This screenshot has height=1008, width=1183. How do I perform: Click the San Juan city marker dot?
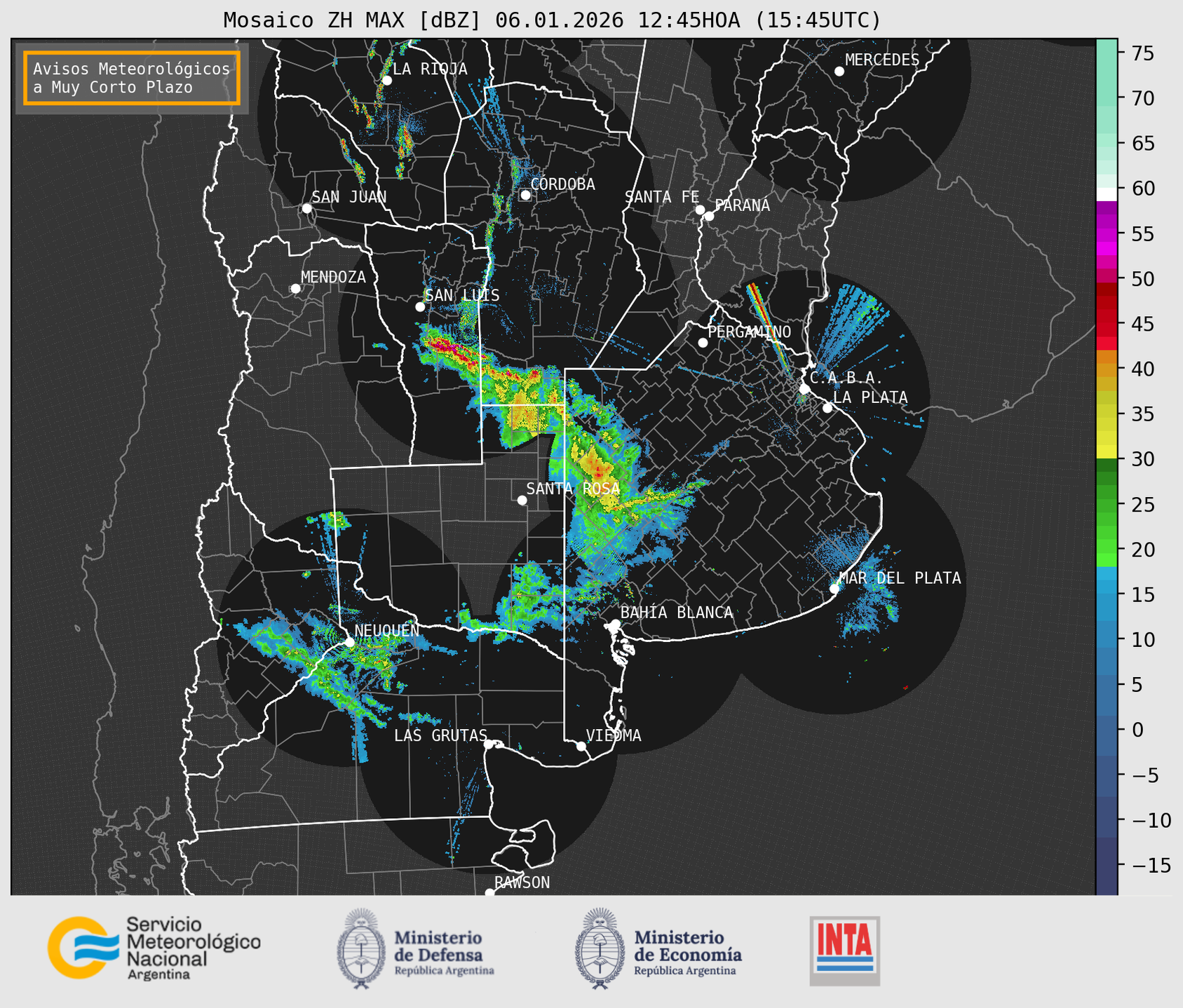pos(306,208)
